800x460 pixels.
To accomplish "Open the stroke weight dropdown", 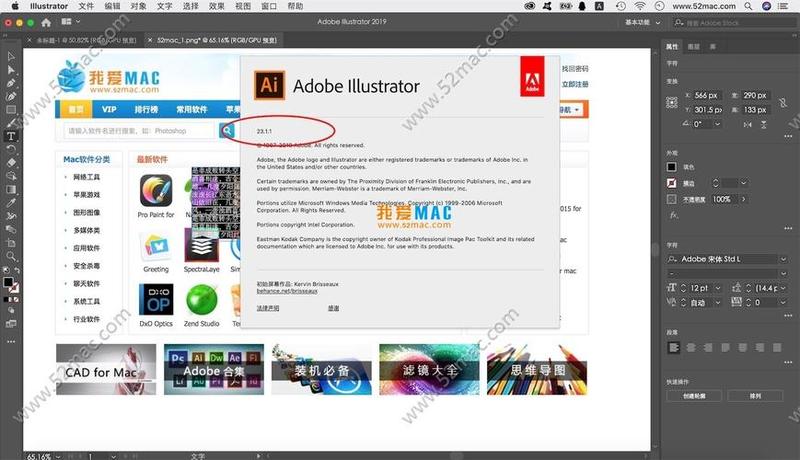I will (744, 183).
